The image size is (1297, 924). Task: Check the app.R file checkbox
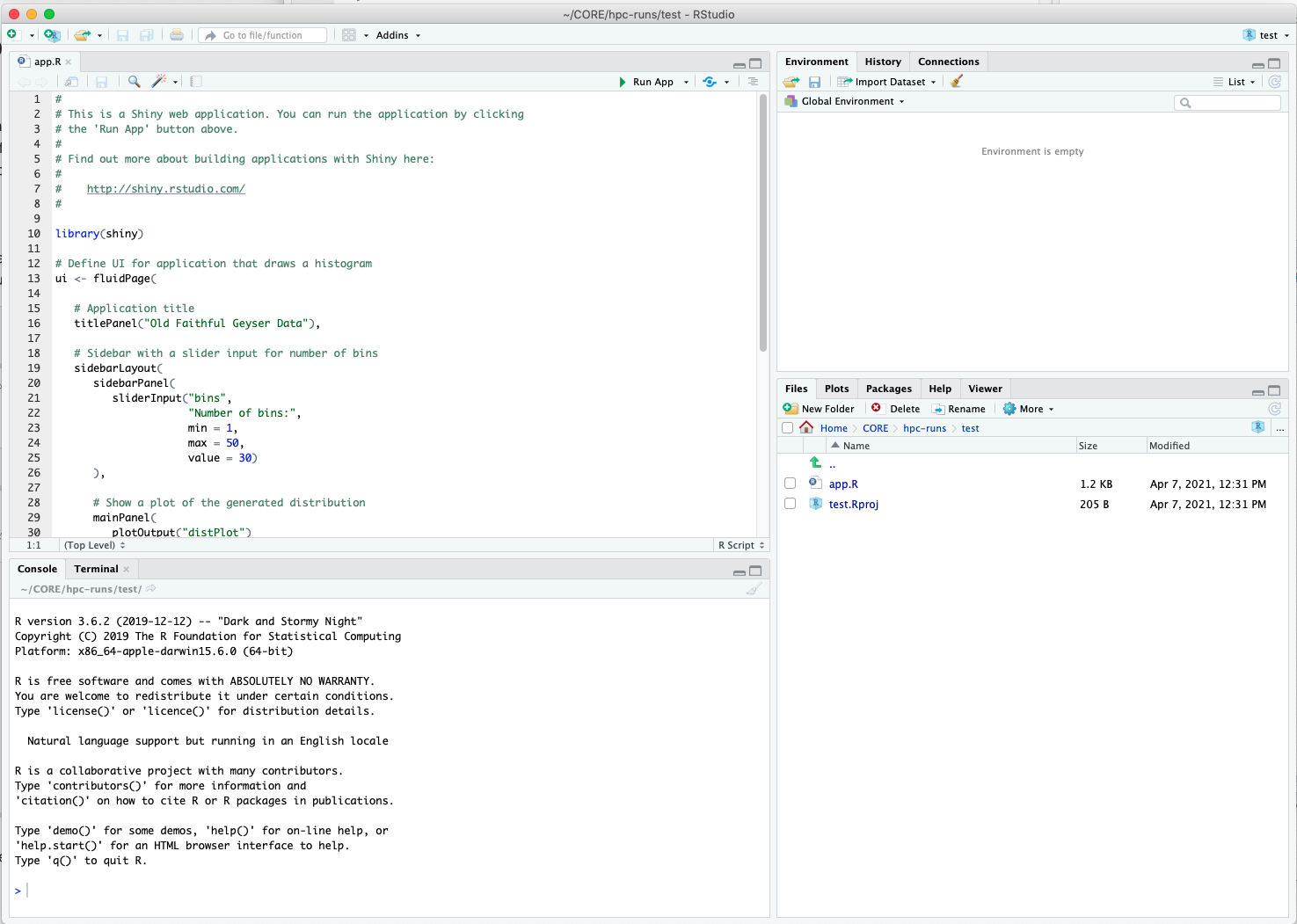(x=790, y=484)
